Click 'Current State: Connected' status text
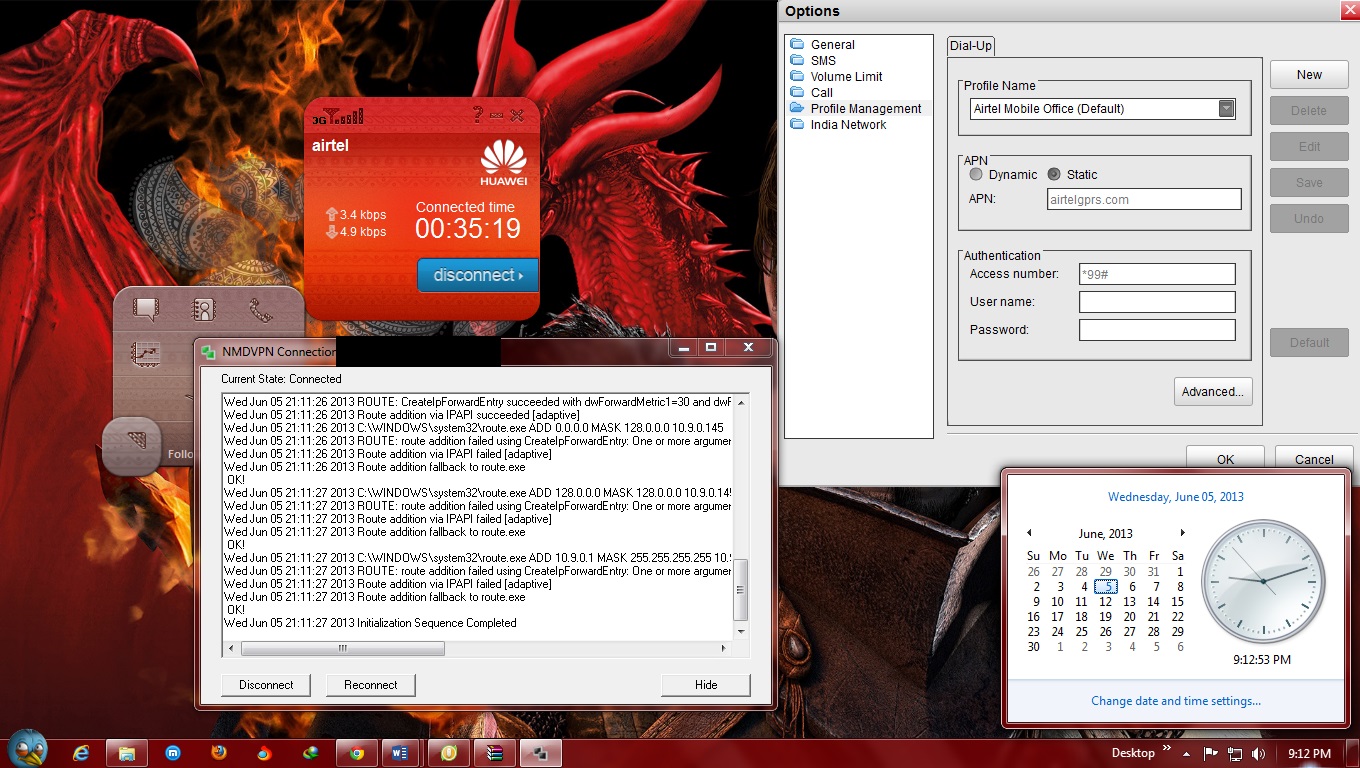The width and height of the screenshot is (1360, 768). tap(281, 379)
